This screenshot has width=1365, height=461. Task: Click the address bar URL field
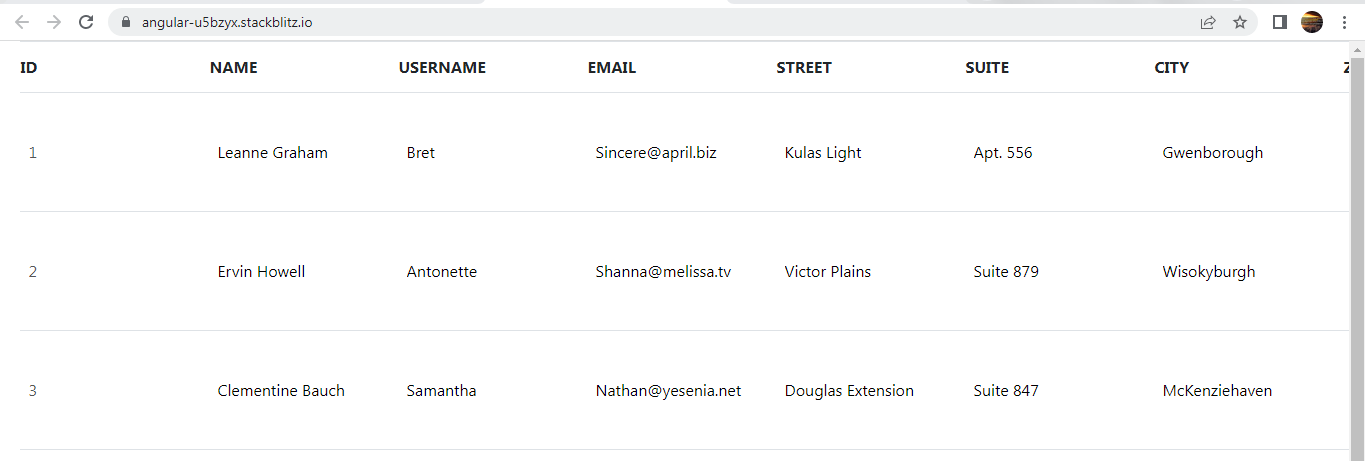[600, 22]
